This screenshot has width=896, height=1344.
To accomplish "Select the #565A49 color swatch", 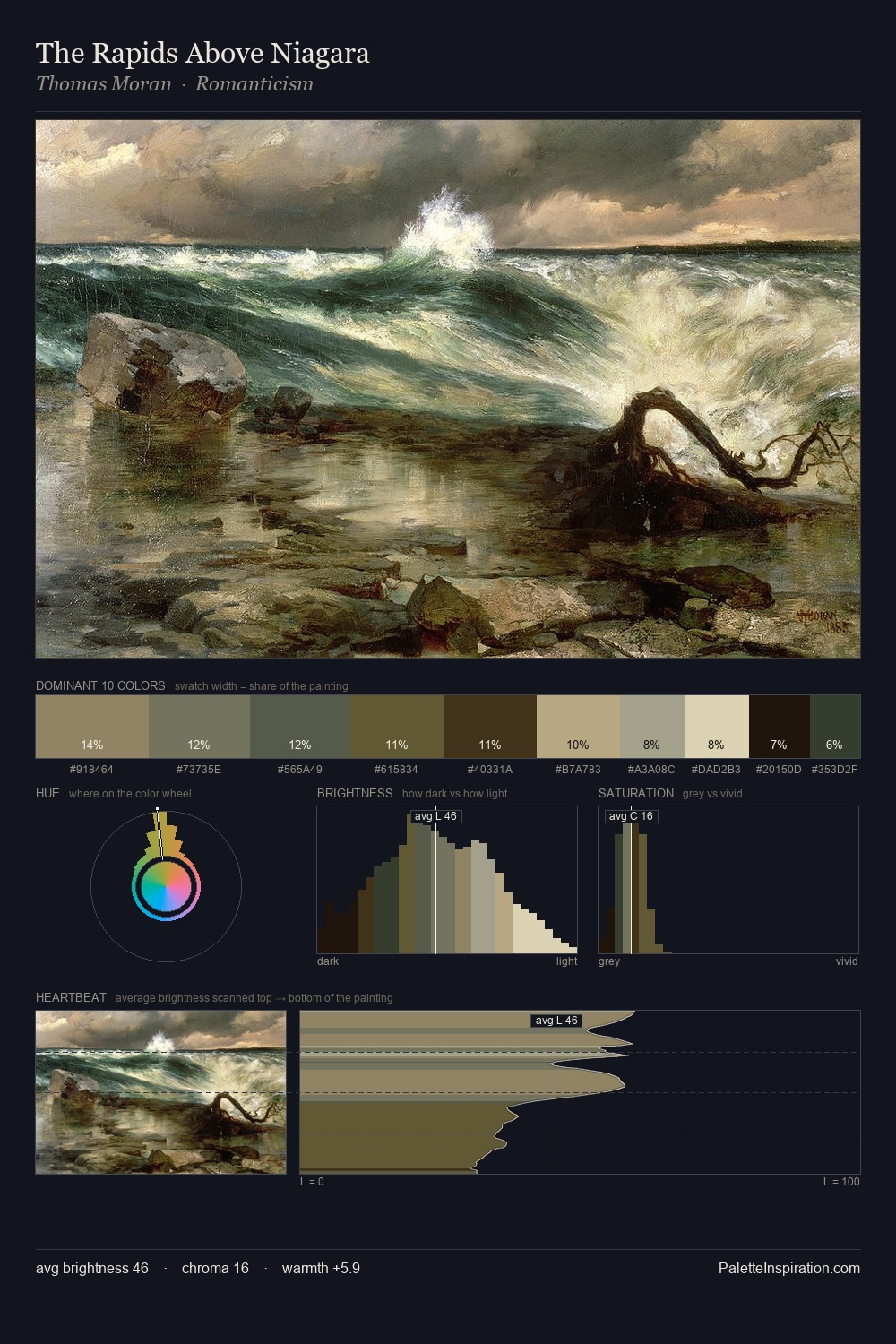I will (300, 727).
